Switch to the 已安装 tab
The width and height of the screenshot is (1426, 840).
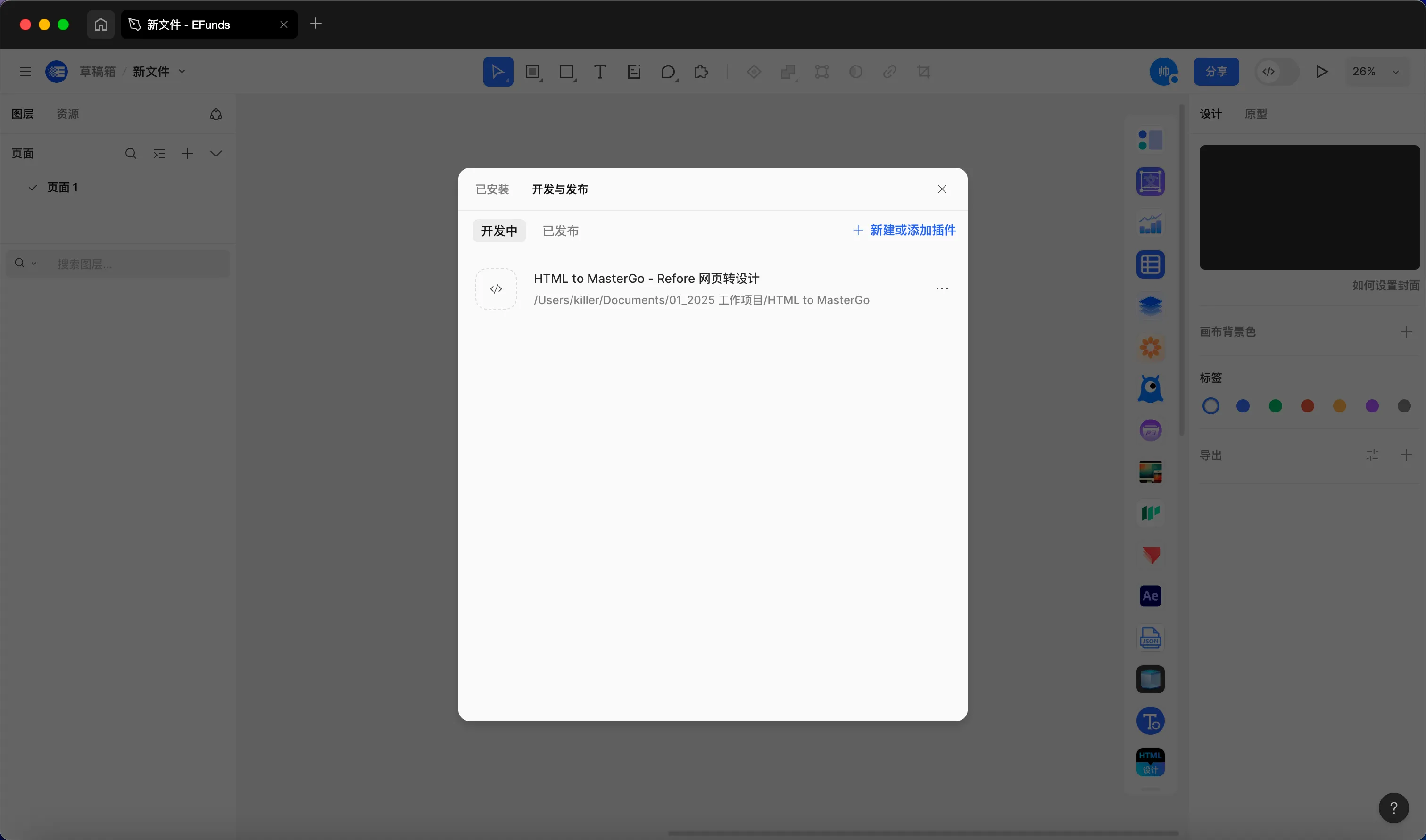click(492, 189)
